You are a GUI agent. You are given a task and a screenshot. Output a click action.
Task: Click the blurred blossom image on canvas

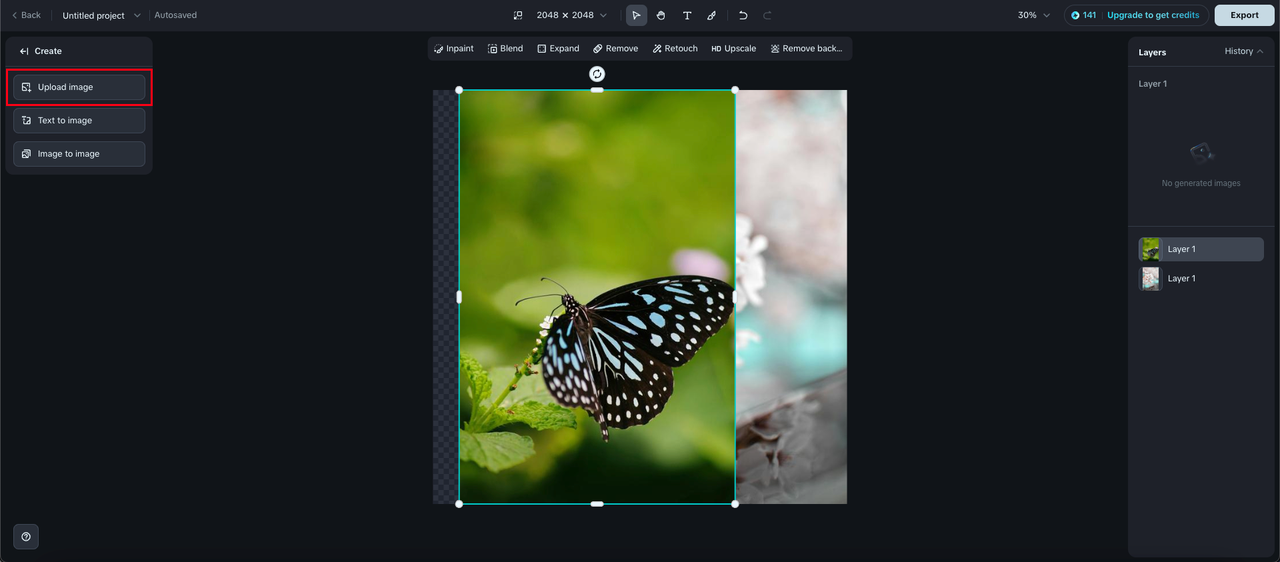tap(791, 297)
